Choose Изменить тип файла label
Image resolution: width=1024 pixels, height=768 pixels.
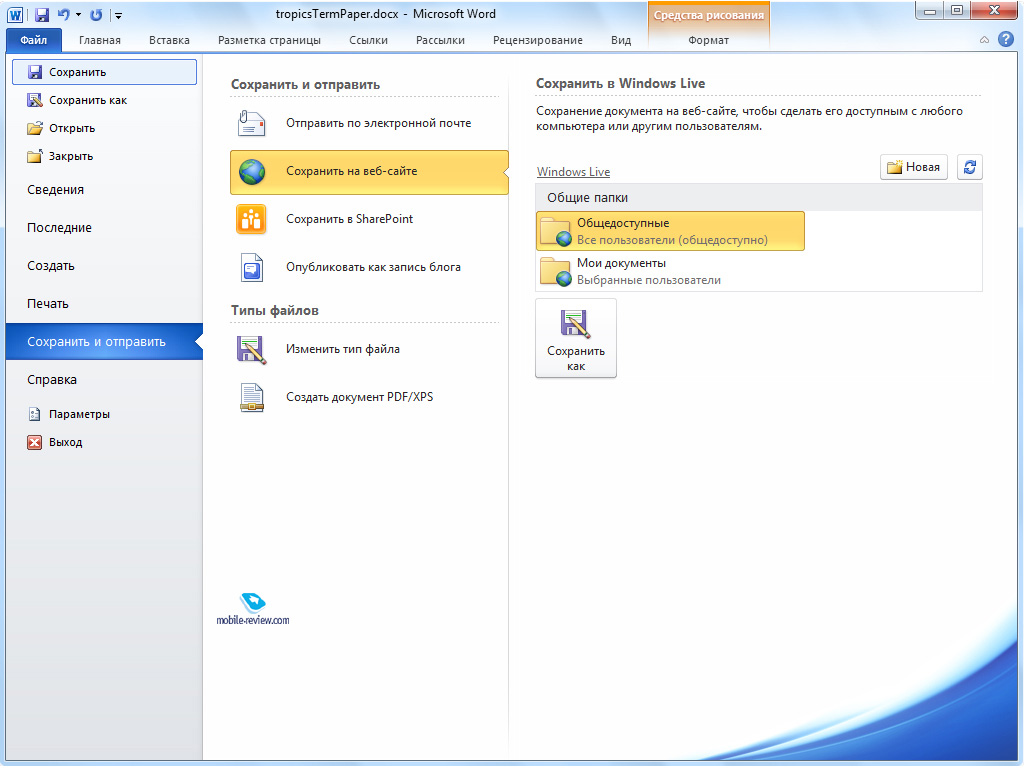pyautogui.click(x=343, y=349)
